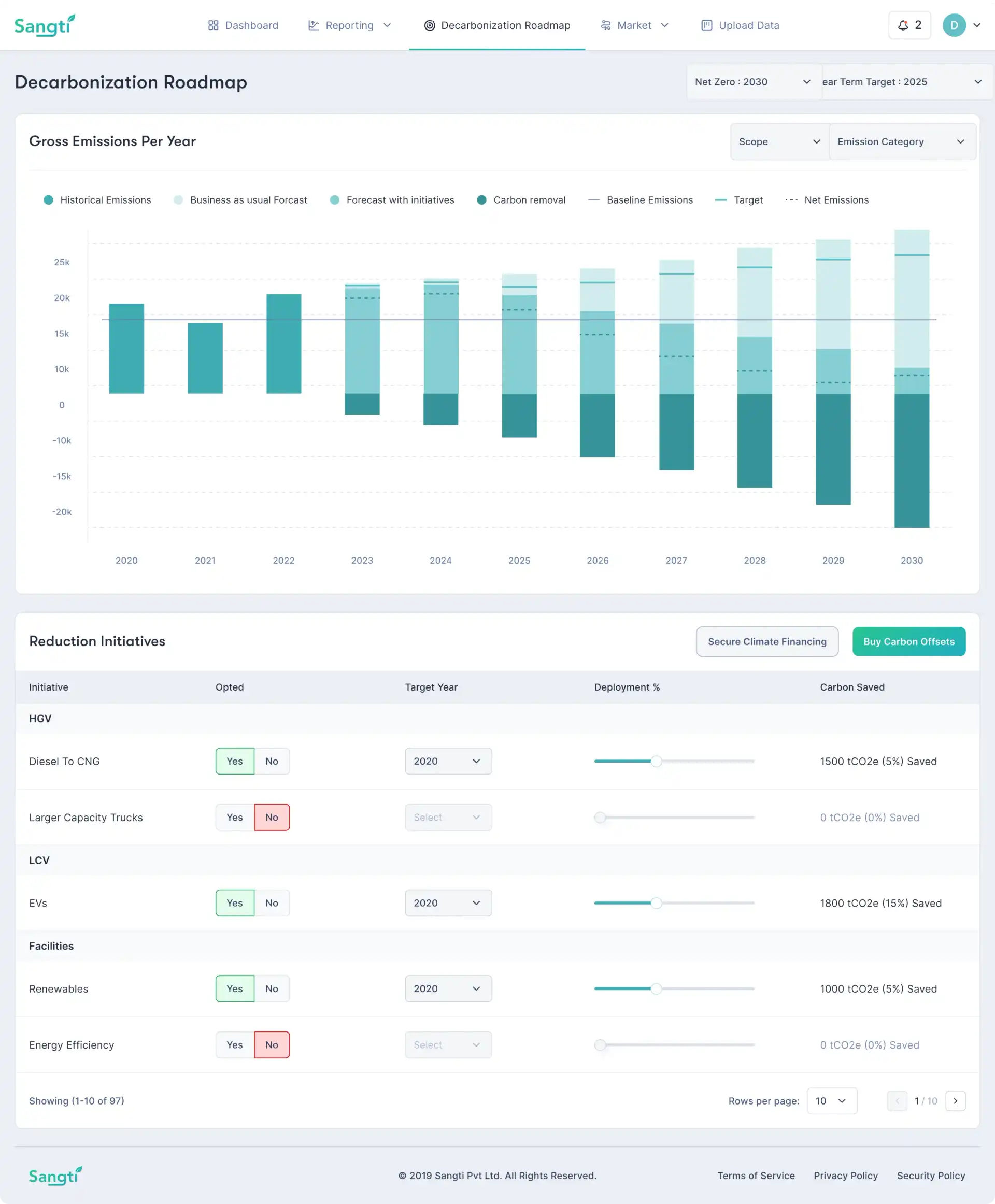Click Diesel To CNG deployment slider handle
The width and height of the screenshot is (995, 1204).
656,761
